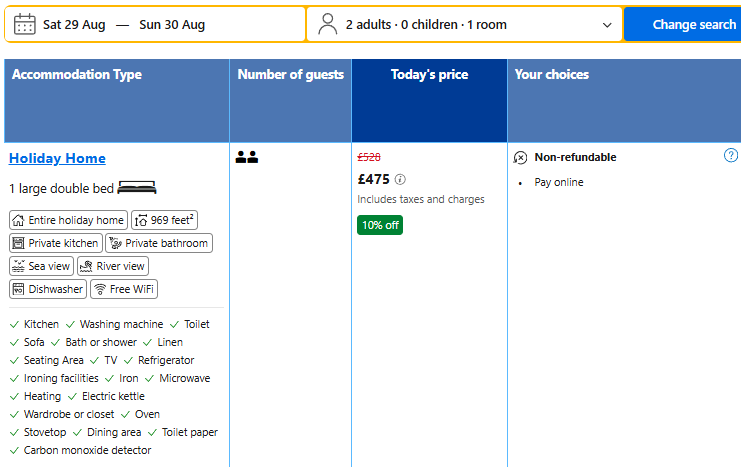Click the Wardrobe or closet text
This screenshot has height=467, width=741.
click(x=69, y=414)
